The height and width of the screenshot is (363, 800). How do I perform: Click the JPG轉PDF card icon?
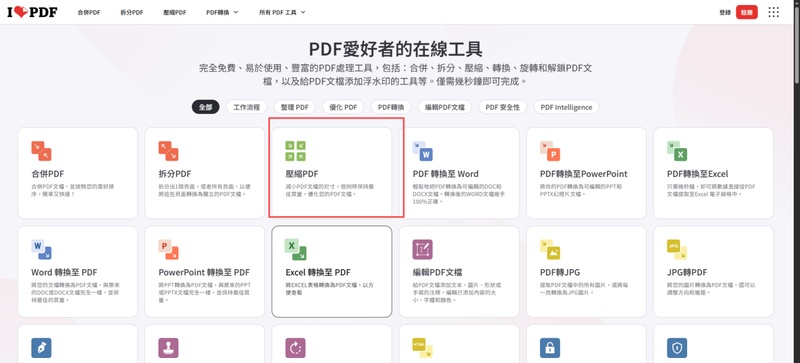[x=677, y=249]
